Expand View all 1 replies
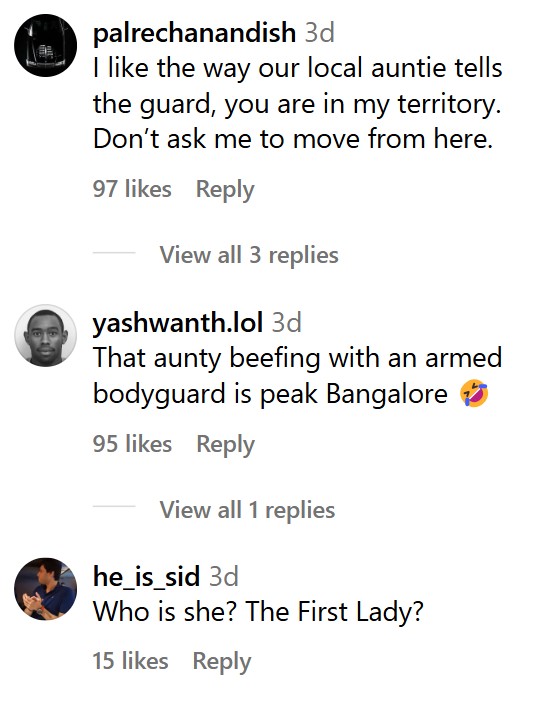Image resolution: width=533 pixels, height=711 pixels. (x=247, y=510)
